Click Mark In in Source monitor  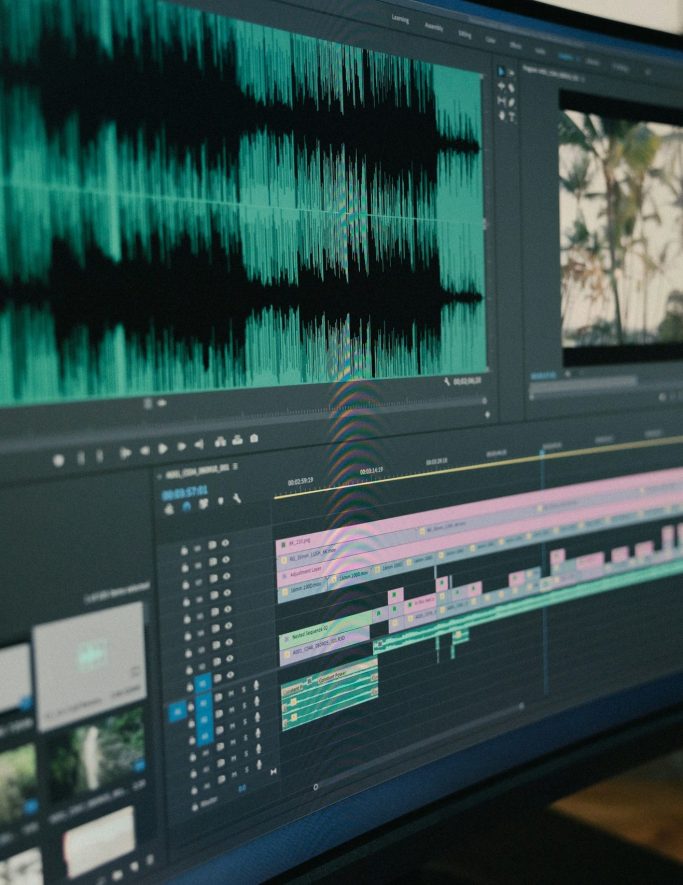pyautogui.click(x=81, y=458)
